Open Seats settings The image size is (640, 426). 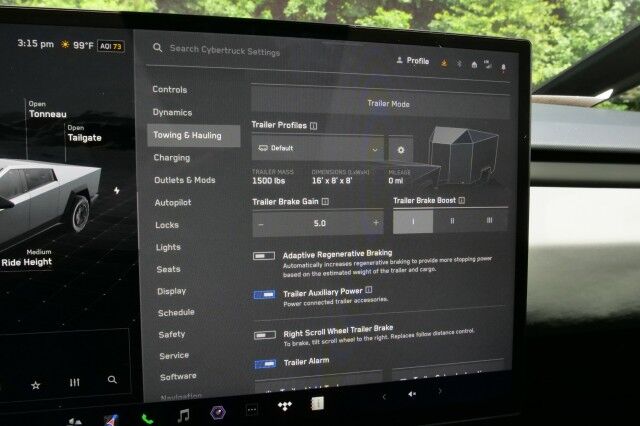point(169,269)
